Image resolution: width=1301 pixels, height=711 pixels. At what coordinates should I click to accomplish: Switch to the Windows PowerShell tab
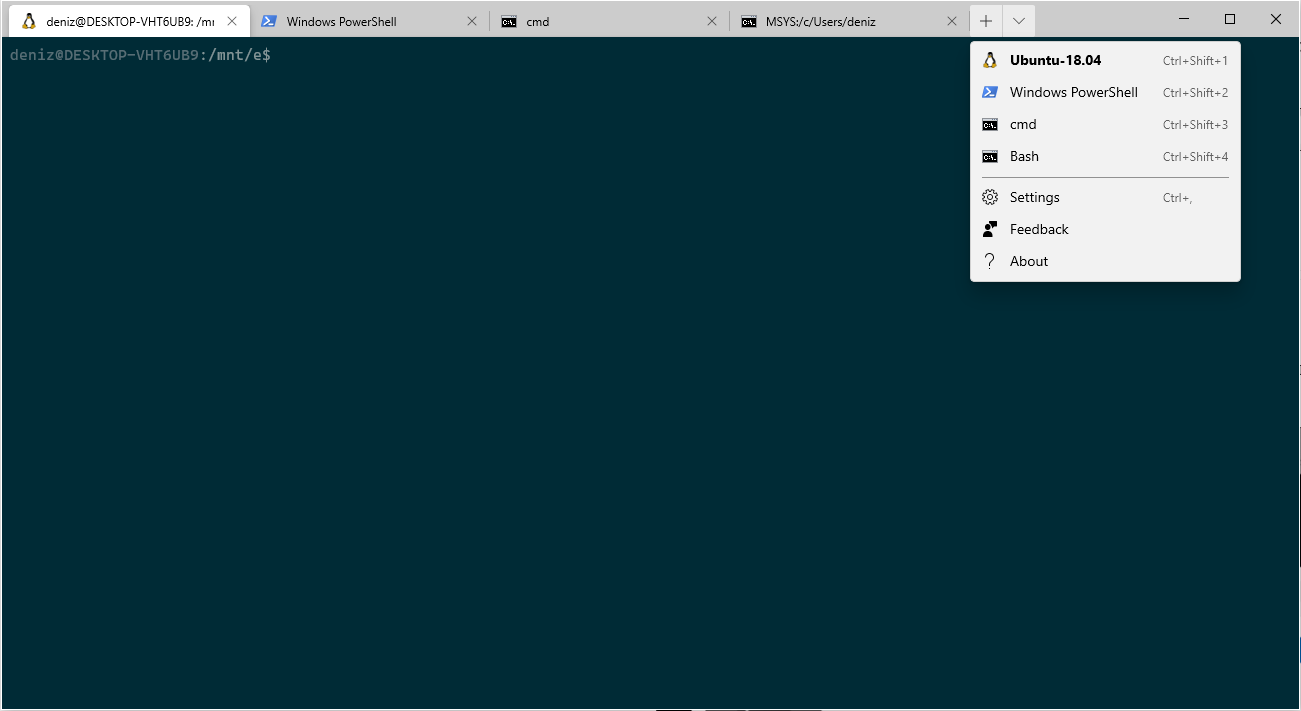(370, 21)
